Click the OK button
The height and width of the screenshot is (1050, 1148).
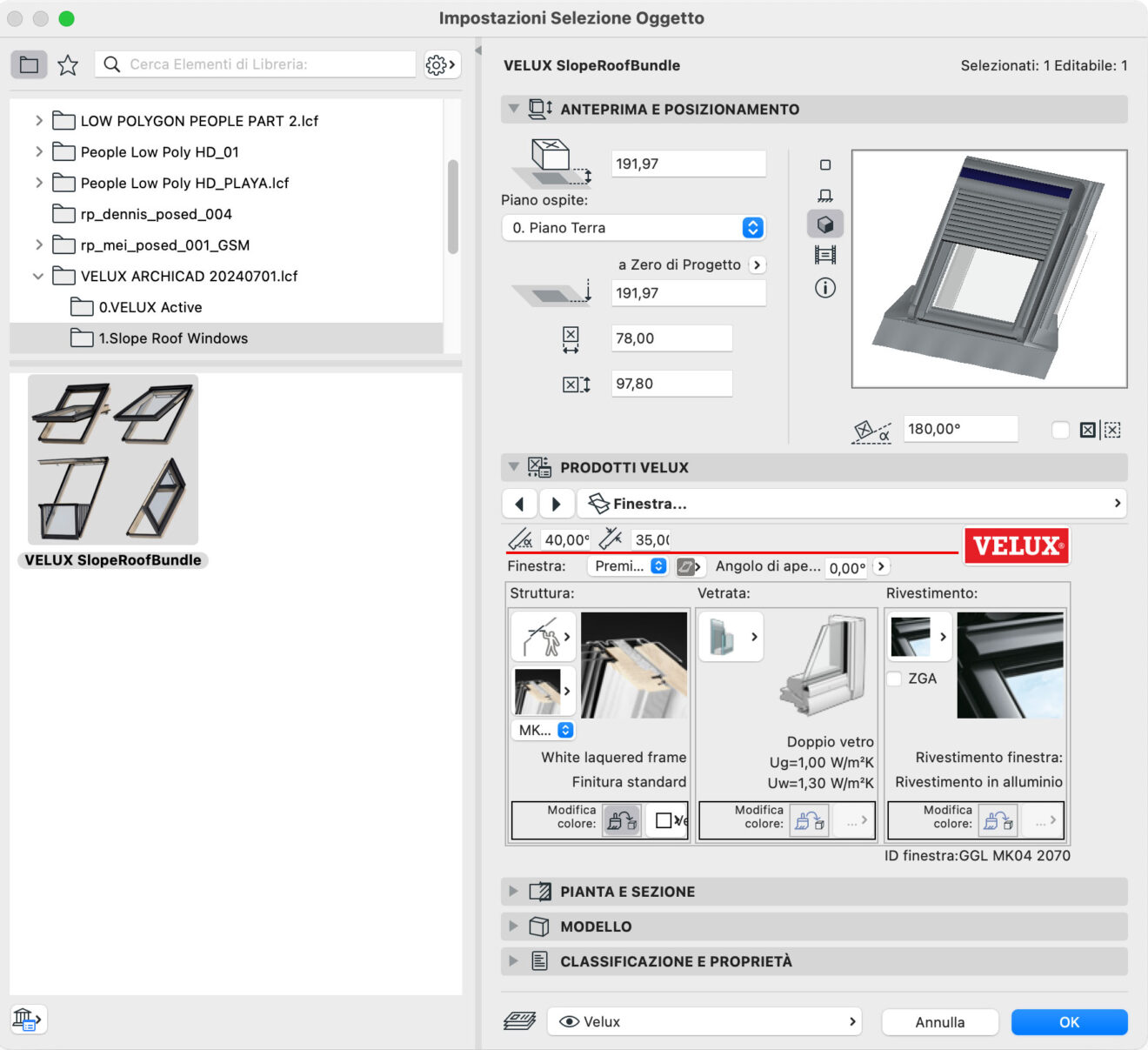(1069, 1022)
